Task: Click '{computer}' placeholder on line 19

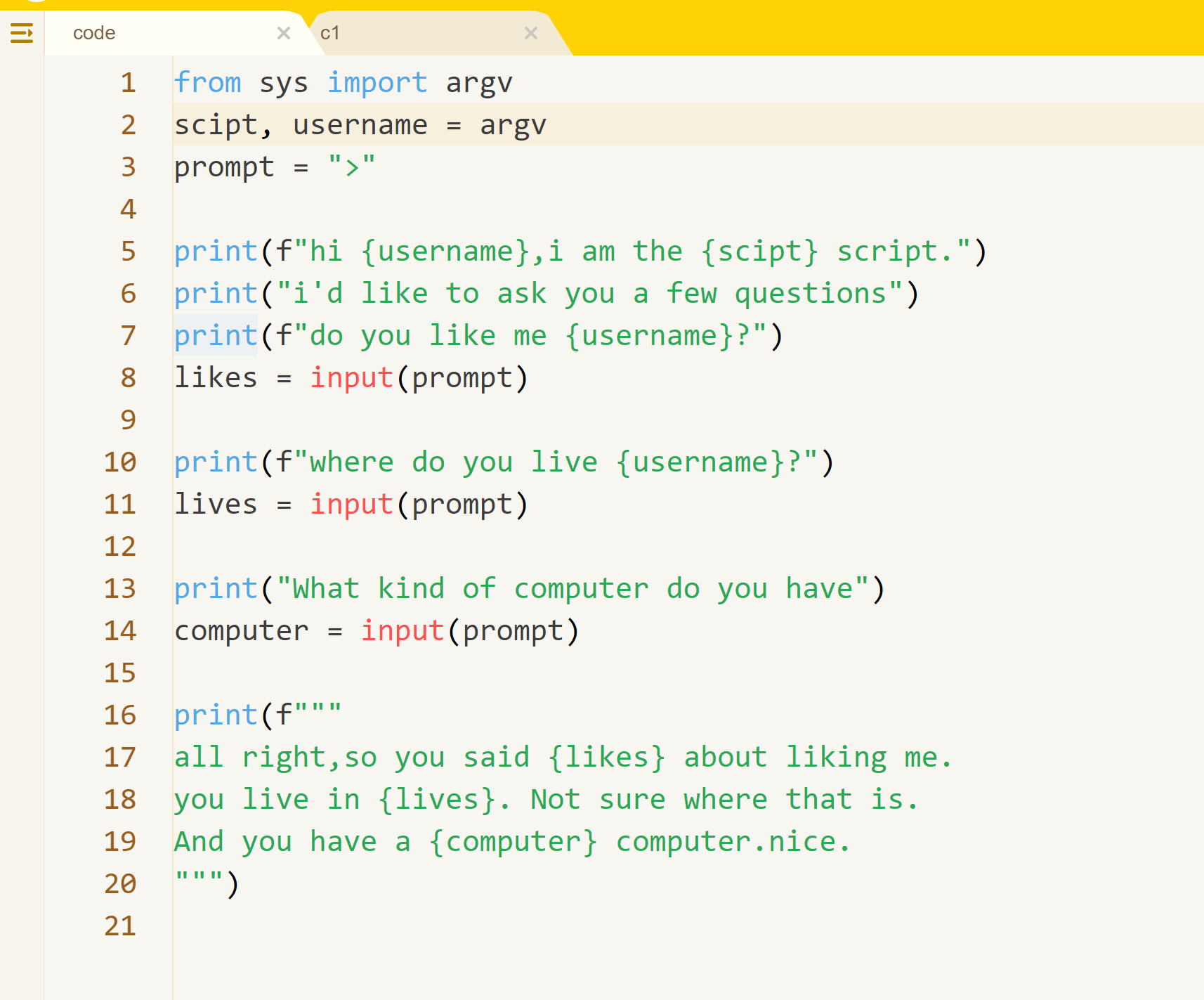Action: click(x=513, y=842)
